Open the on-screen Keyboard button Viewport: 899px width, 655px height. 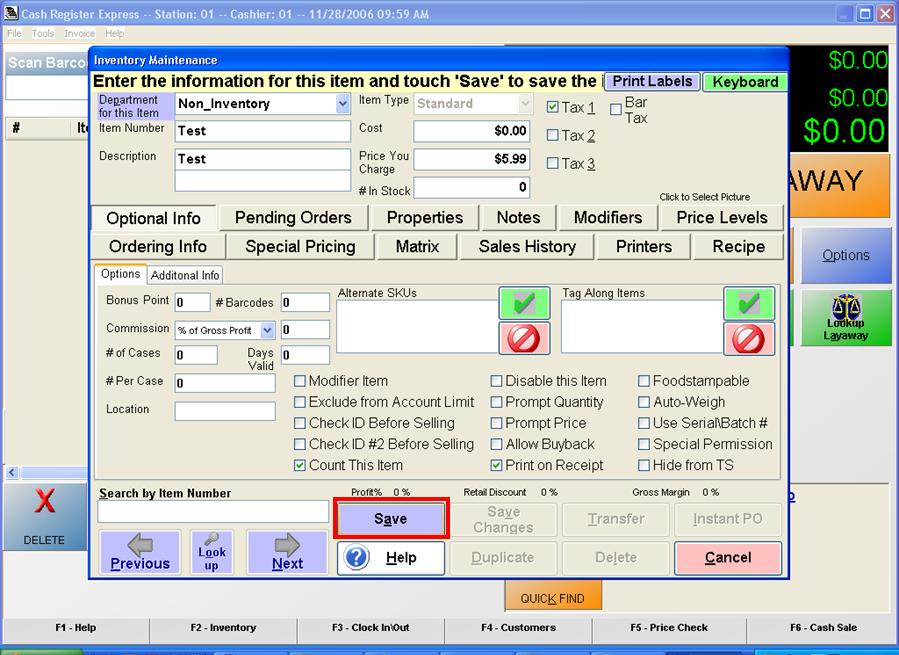coord(745,81)
